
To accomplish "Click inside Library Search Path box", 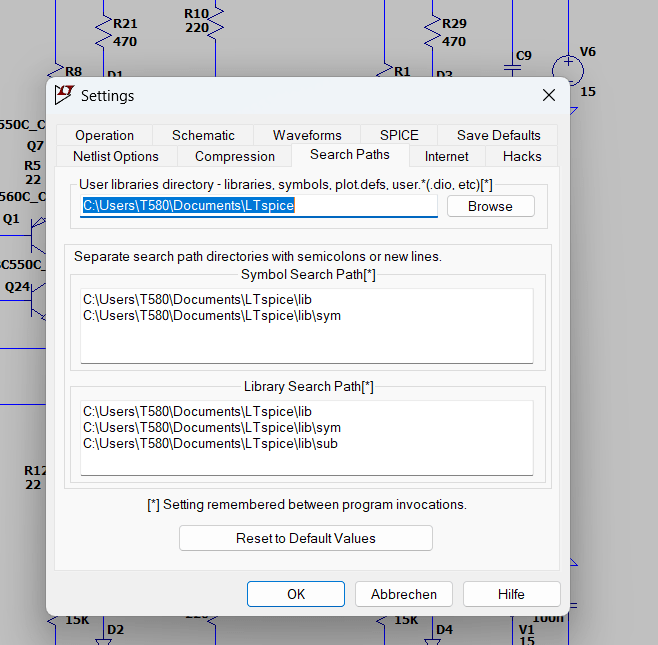I will pos(307,438).
